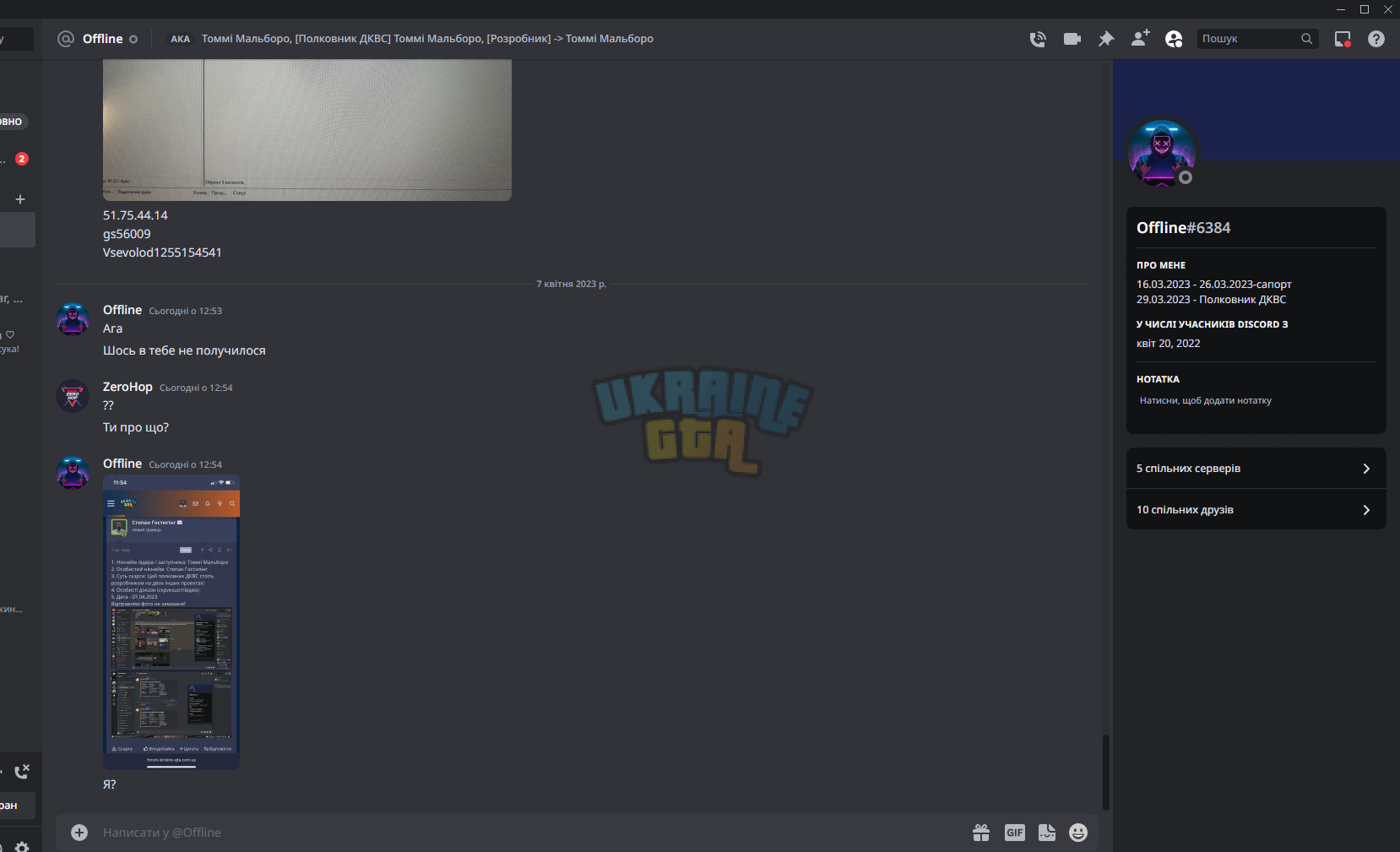Open the gift Nitro icon

981,833
